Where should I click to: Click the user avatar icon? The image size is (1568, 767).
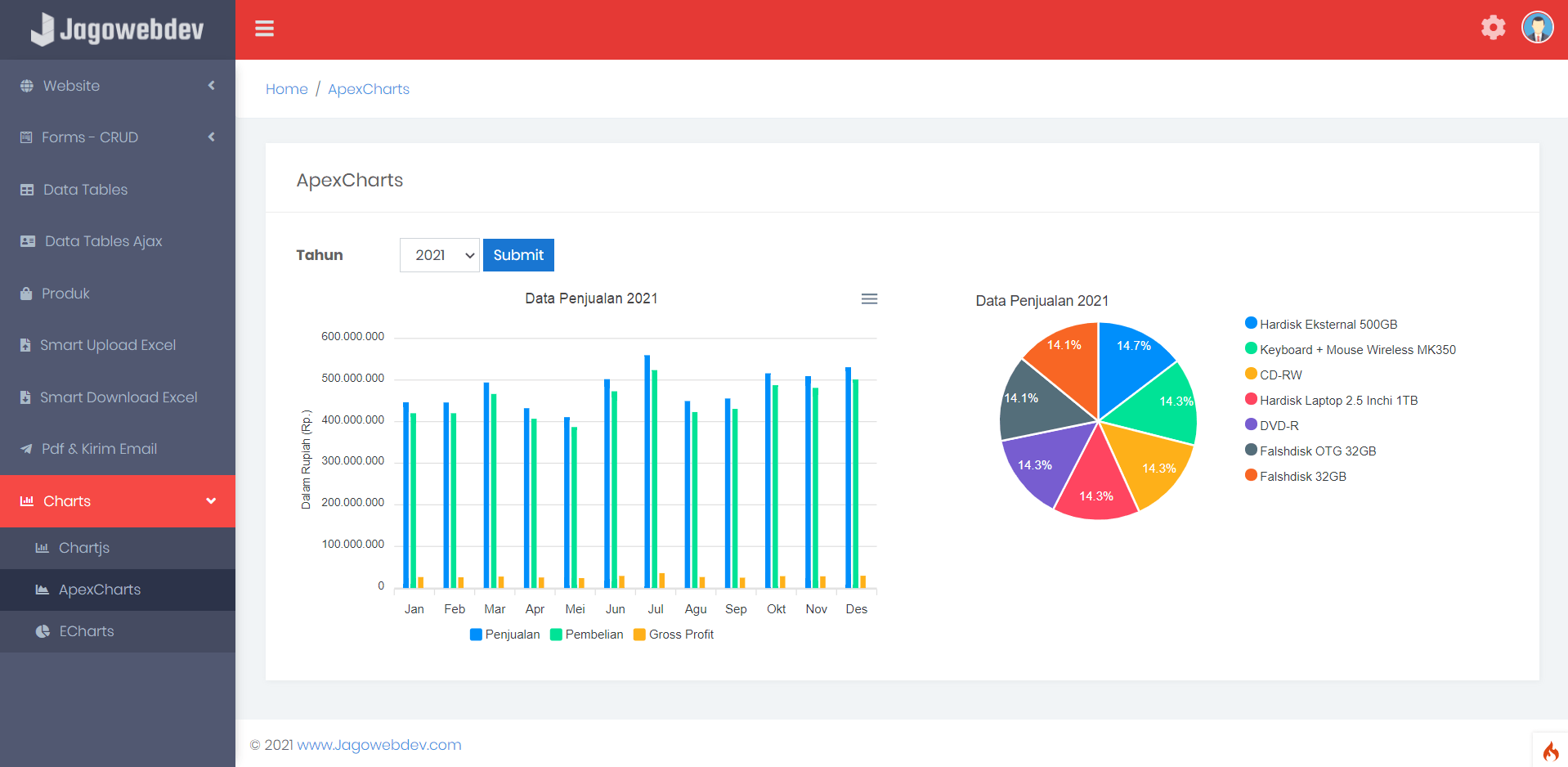pos(1537,27)
